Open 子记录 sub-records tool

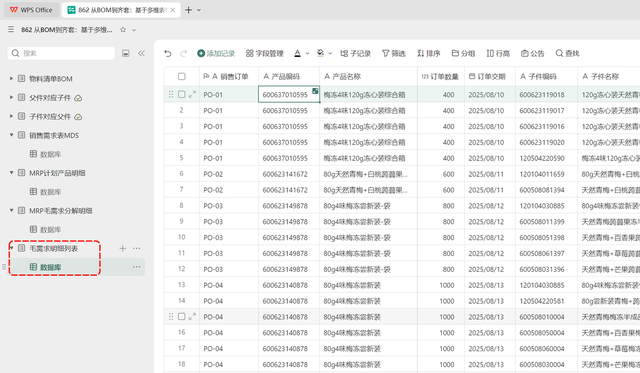tap(356, 53)
